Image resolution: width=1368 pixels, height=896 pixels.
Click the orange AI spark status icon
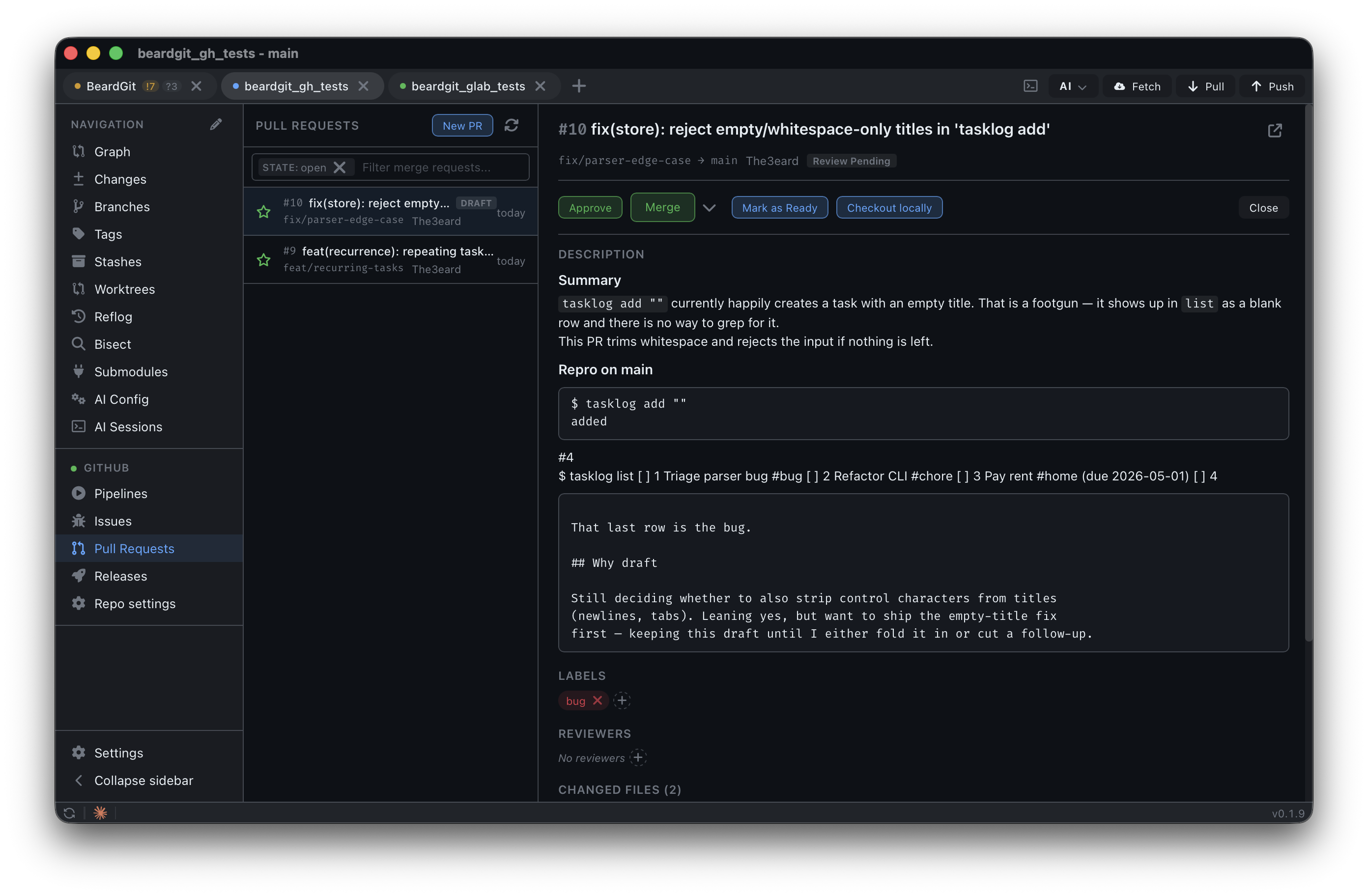[x=101, y=813]
